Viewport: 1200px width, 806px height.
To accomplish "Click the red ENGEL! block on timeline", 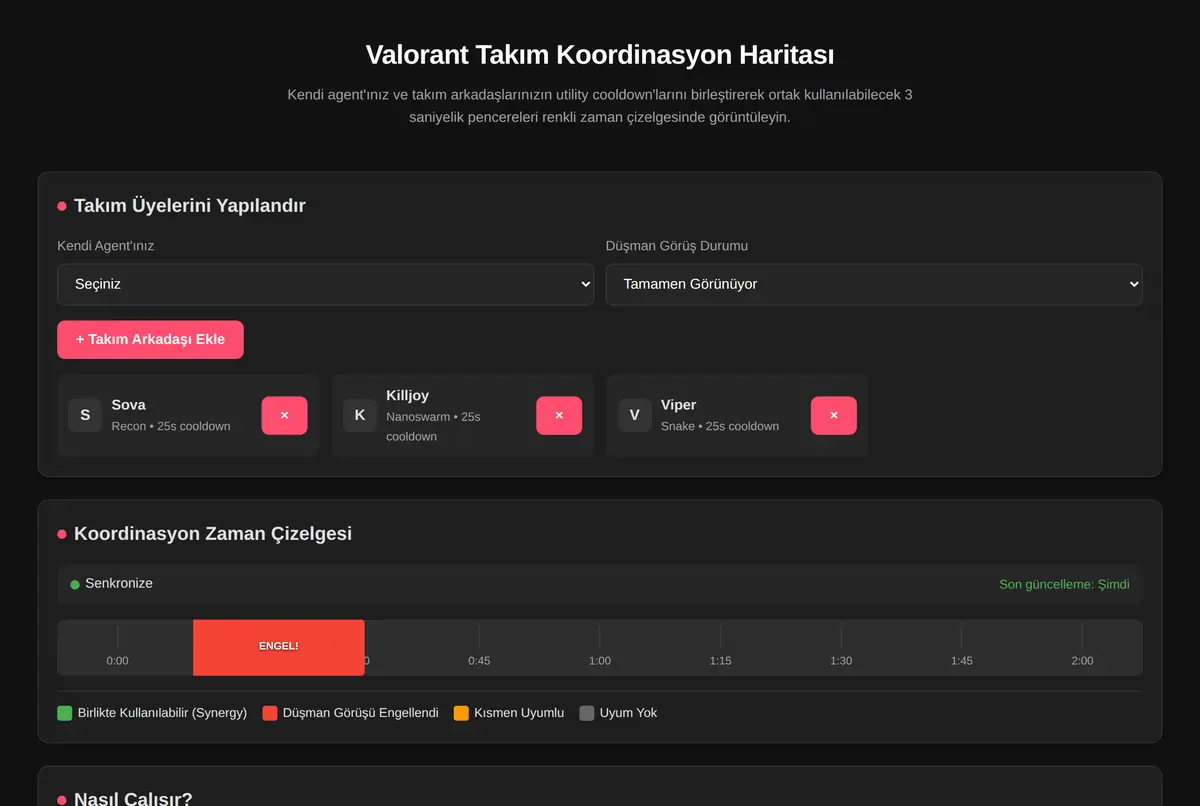I will tap(279, 647).
